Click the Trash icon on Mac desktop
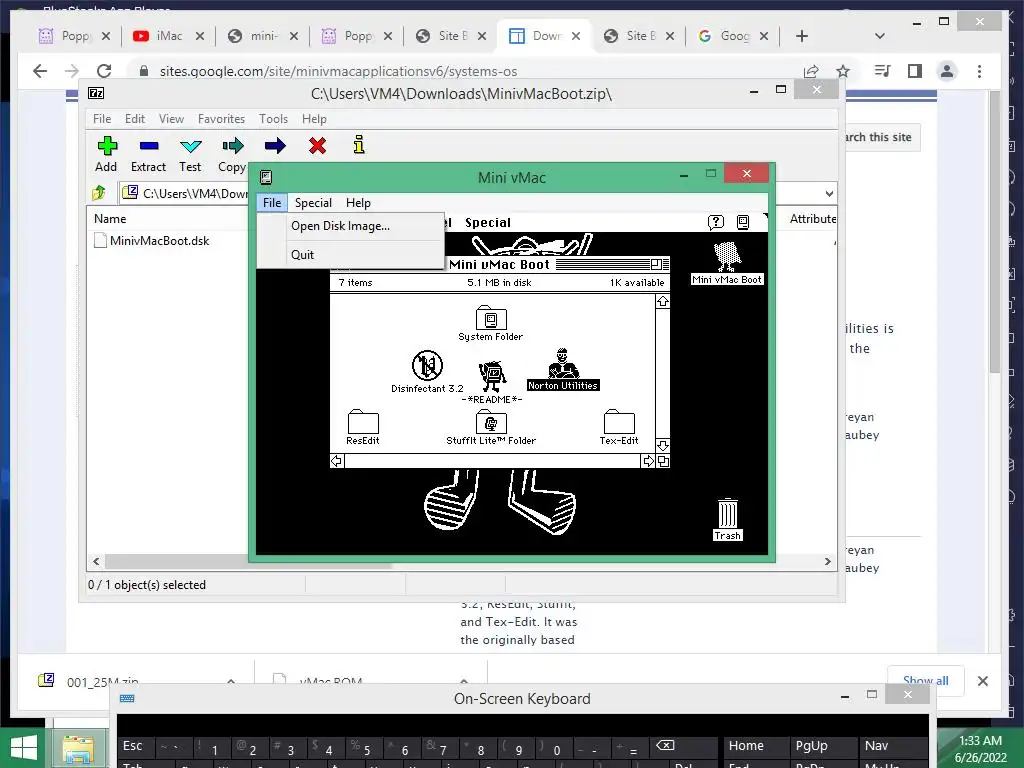 pyautogui.click(x=728, y=519)
